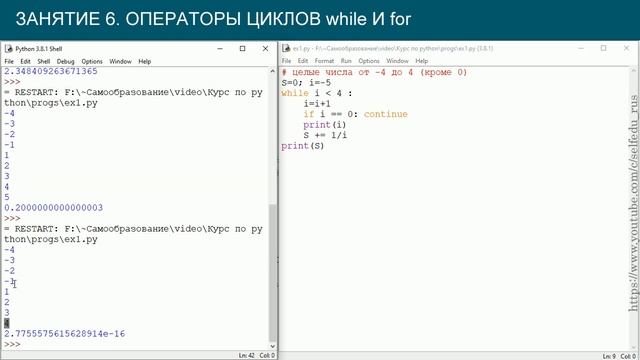Maximize the ex1.py editor window
Viewport: 640px width, 360px height.
click(x=603, y=48)
